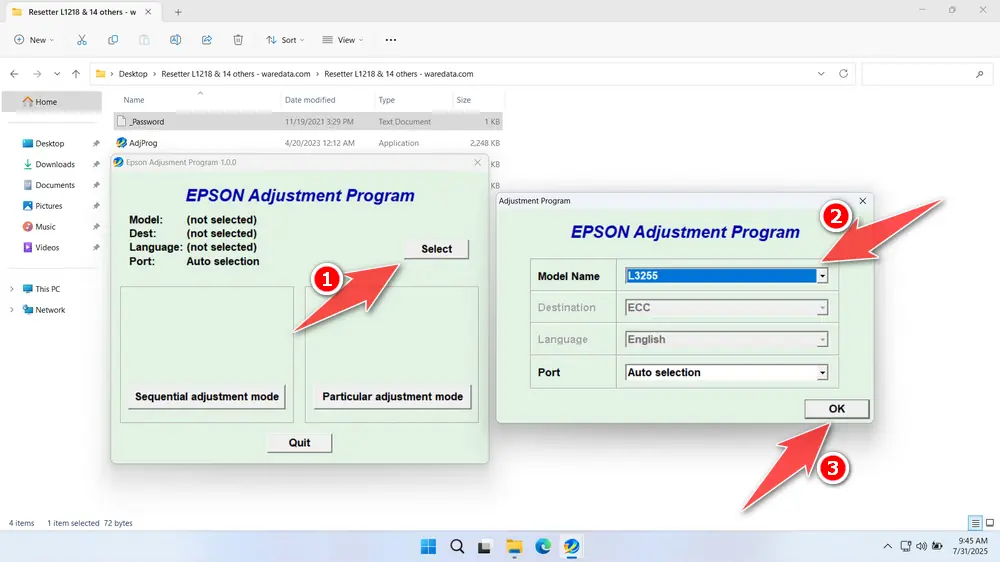
Task: Select the _Password text file
Action: coord(308,122)
